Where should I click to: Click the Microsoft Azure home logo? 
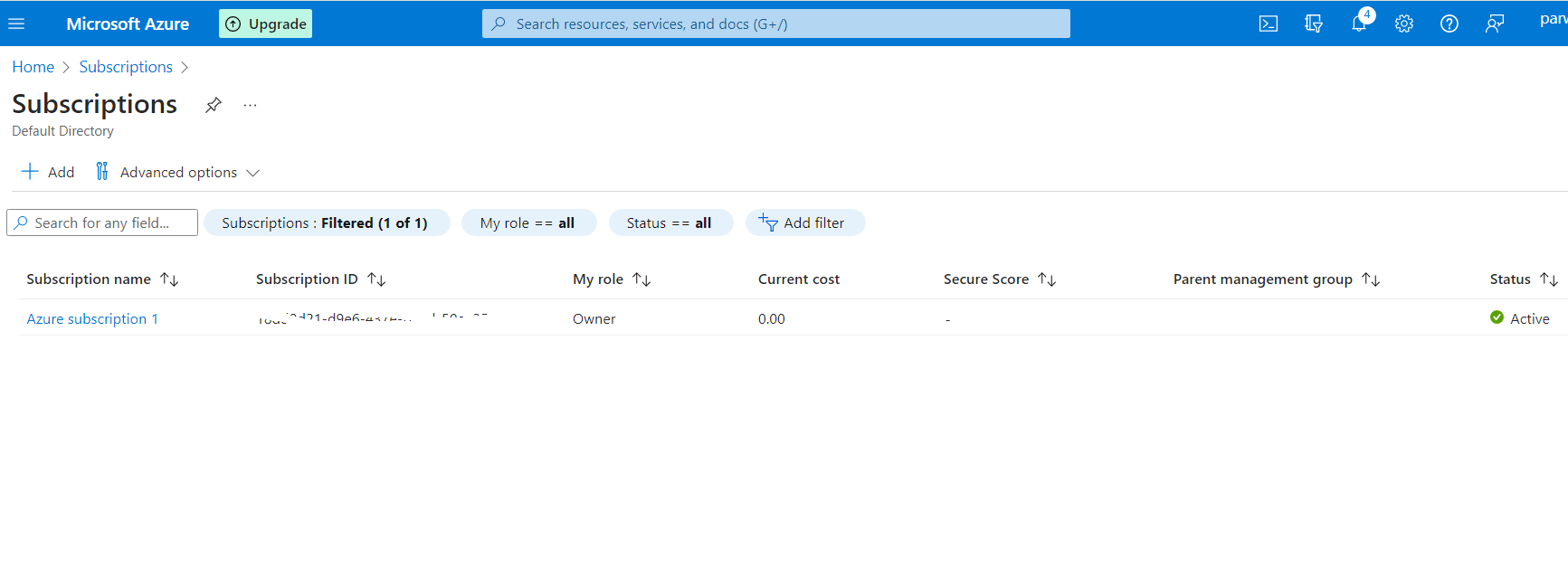128,24
